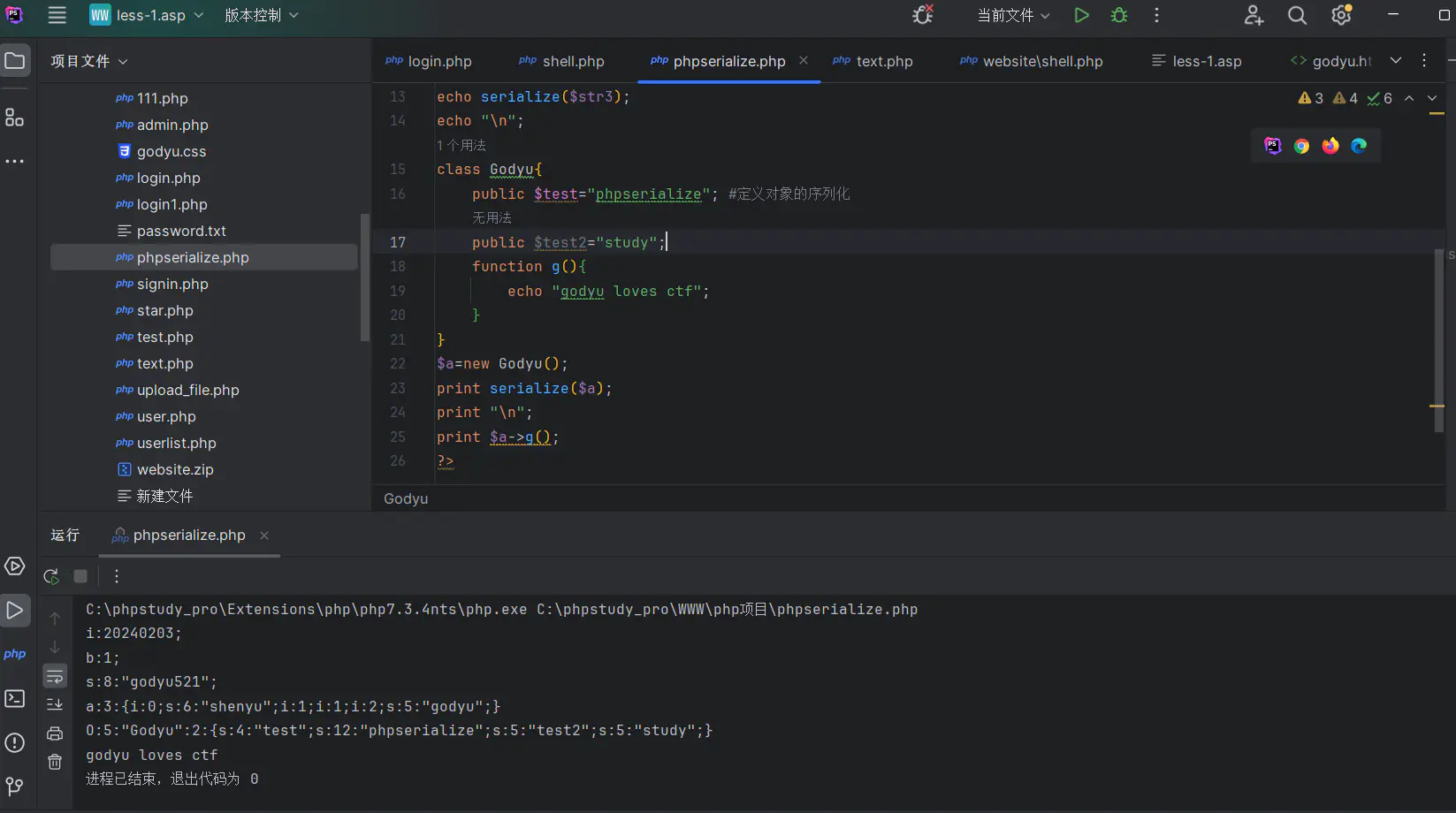Switch to the less-1.asp editor tab
The width and height of the screenshot is (1456, 813).
[1197, 61]
